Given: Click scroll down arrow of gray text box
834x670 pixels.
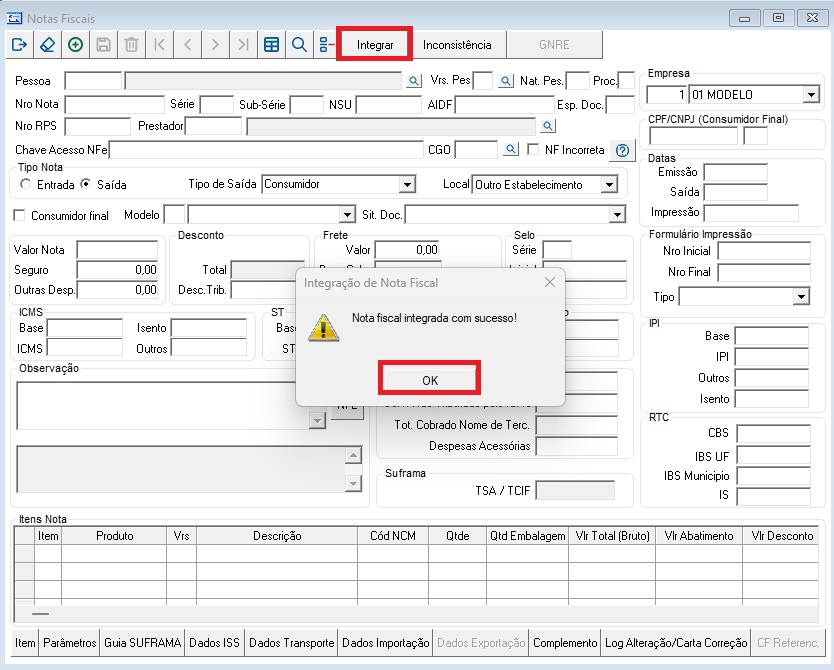Looking at the screenshot, I should coord(354,483).
